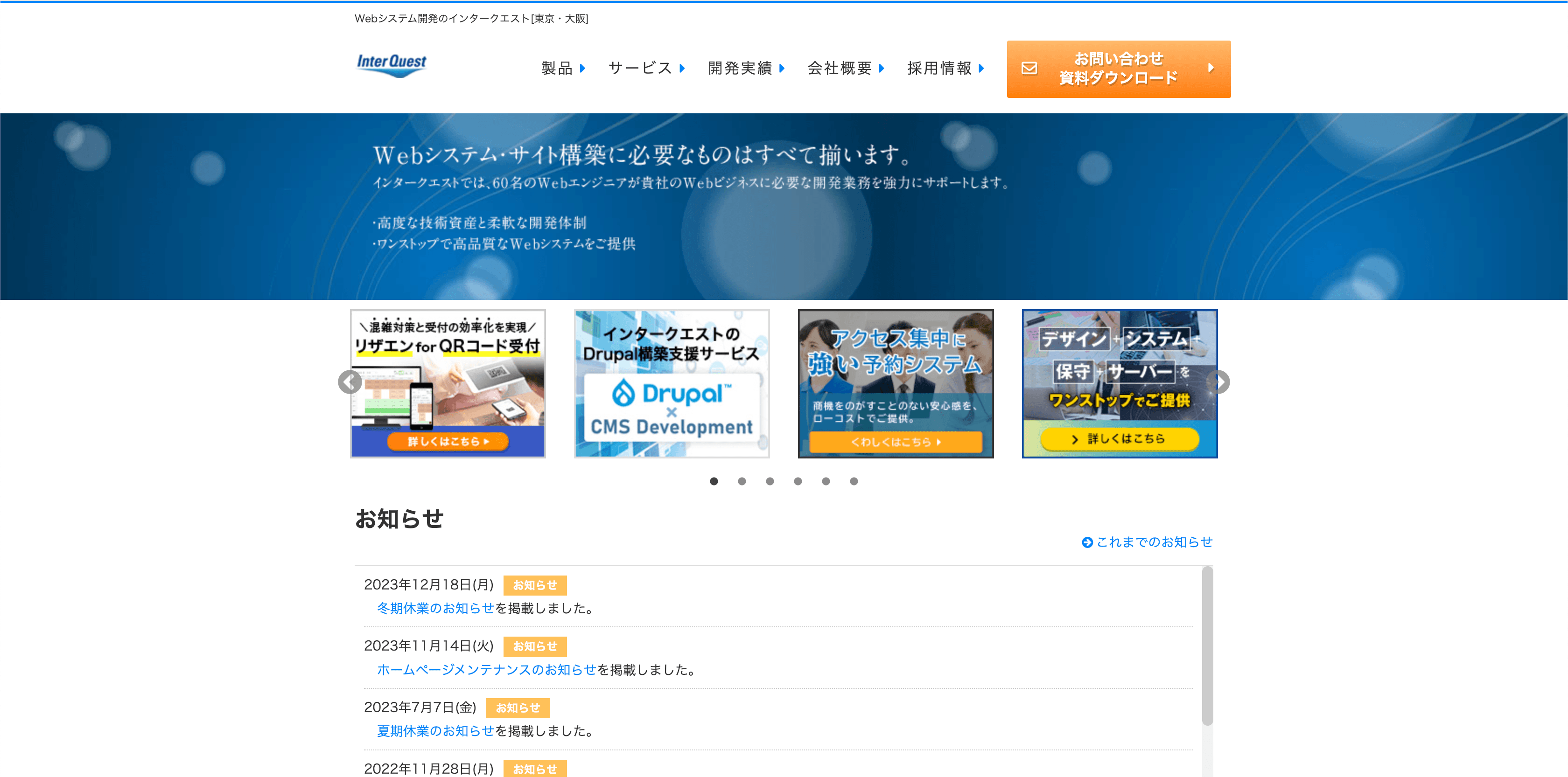Select the third carousel pagination dot

pos(770,481)
